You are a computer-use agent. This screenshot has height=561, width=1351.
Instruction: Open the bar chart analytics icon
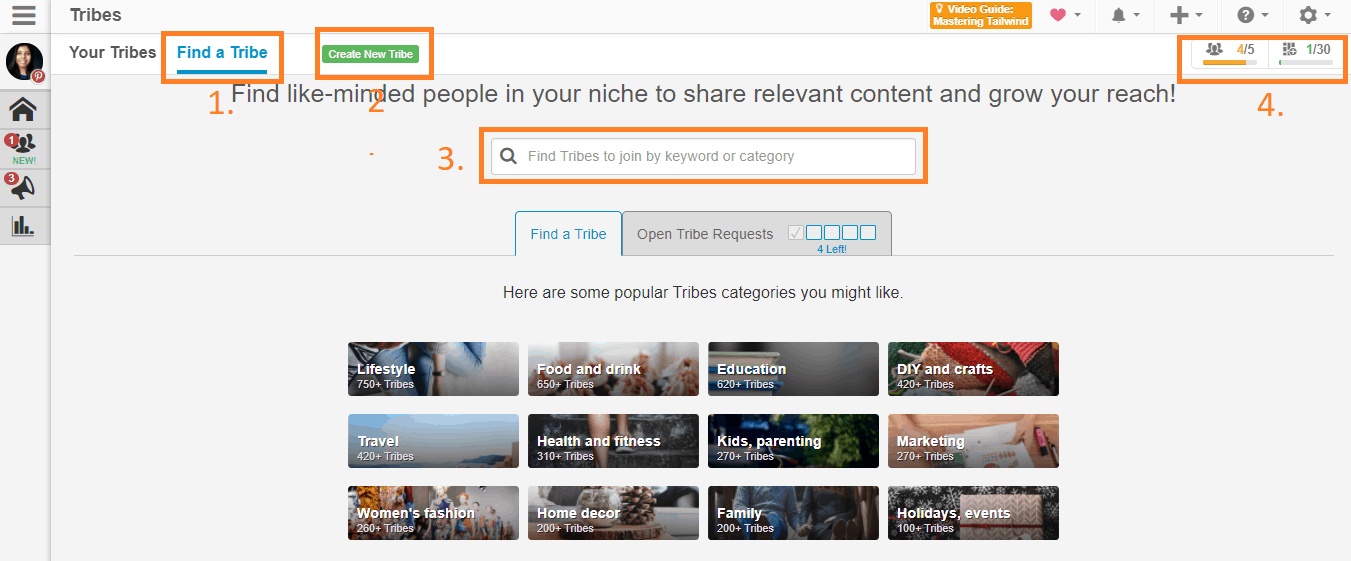[24, 226]
